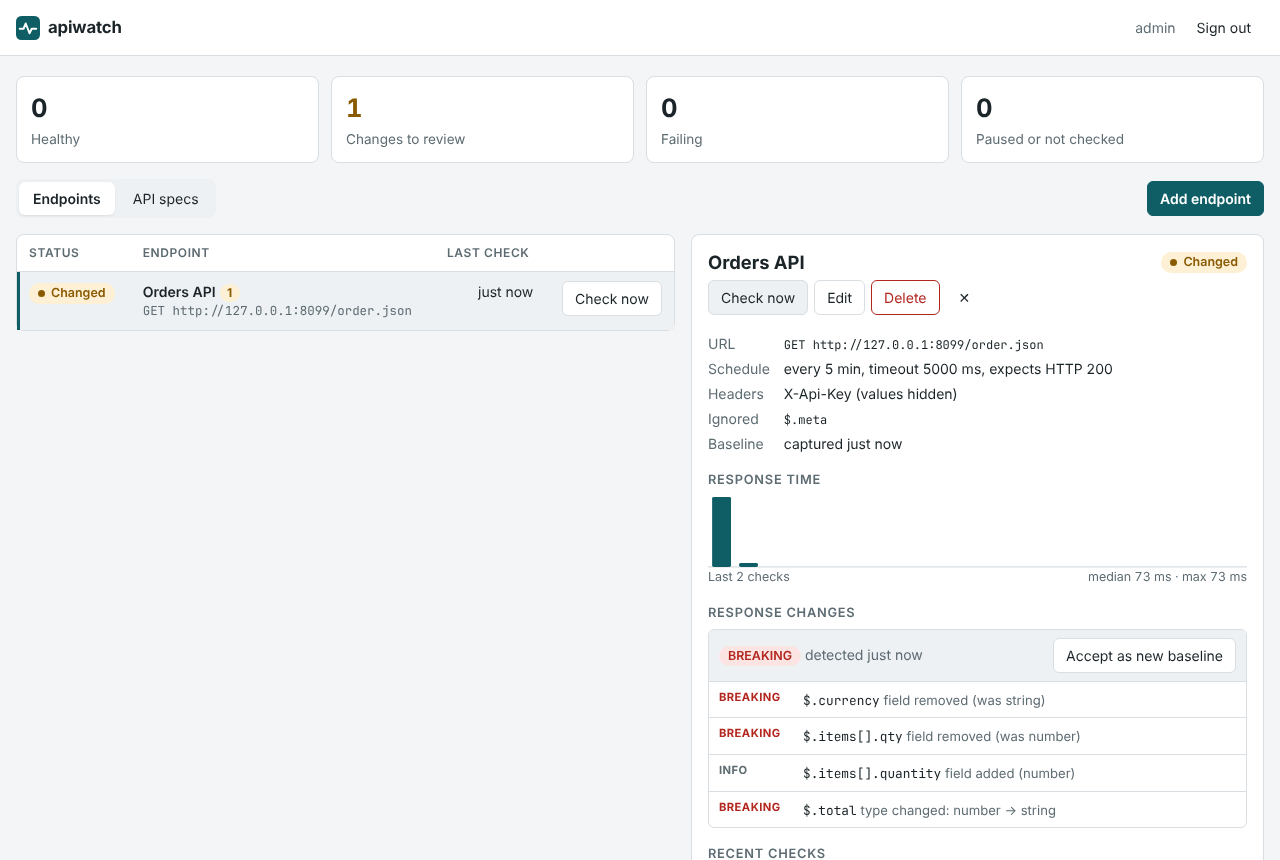The image size is (1280, 860).
Task: Click the X-Api-Key headers value
Action: click(870, 394)
